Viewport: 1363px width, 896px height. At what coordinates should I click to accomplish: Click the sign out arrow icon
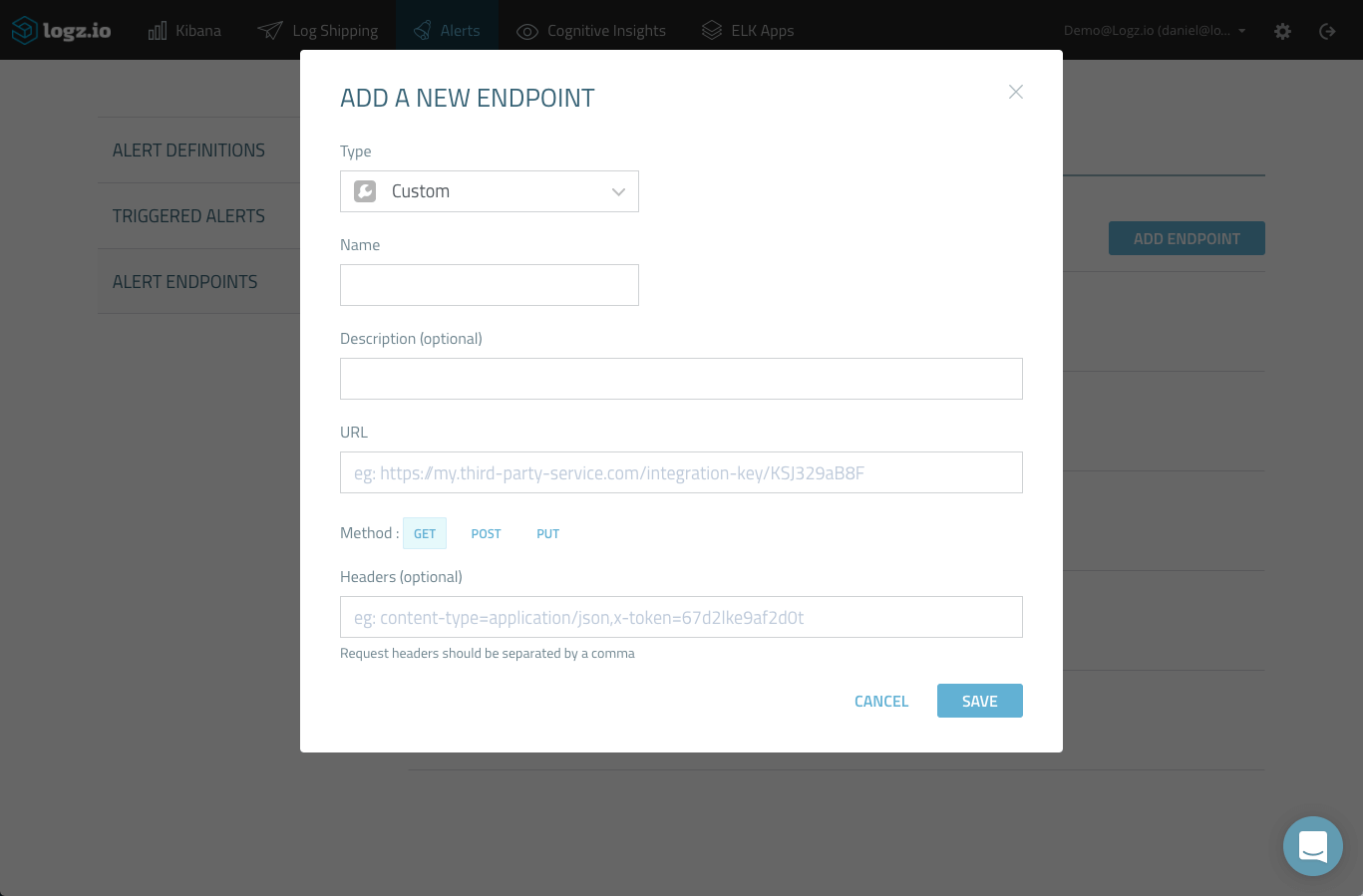pos(1327,31)
